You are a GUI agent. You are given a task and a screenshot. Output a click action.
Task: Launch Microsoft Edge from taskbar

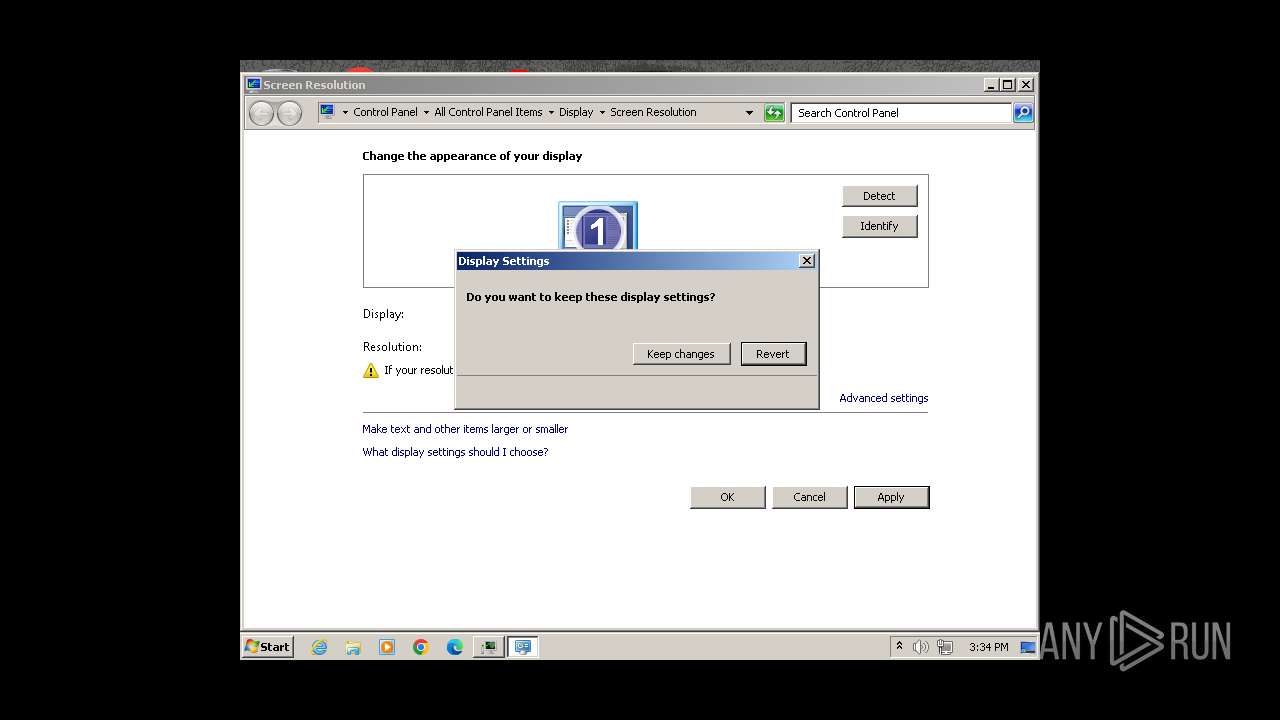tap(455, 647)
